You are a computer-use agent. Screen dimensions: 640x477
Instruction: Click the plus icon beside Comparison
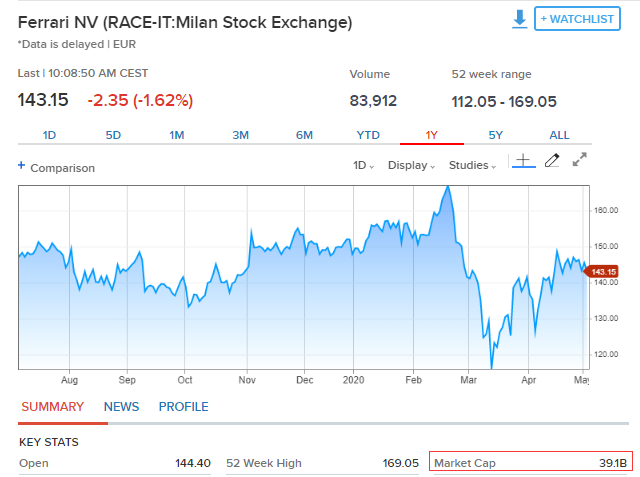click(21, 166)
